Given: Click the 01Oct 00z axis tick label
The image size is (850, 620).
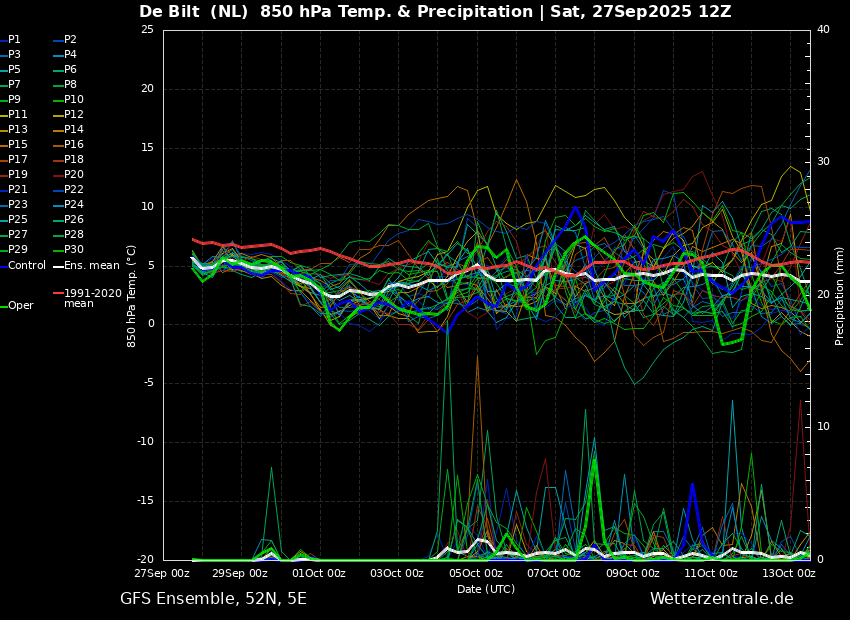Looking at the screenshot, I should (319, 573).
